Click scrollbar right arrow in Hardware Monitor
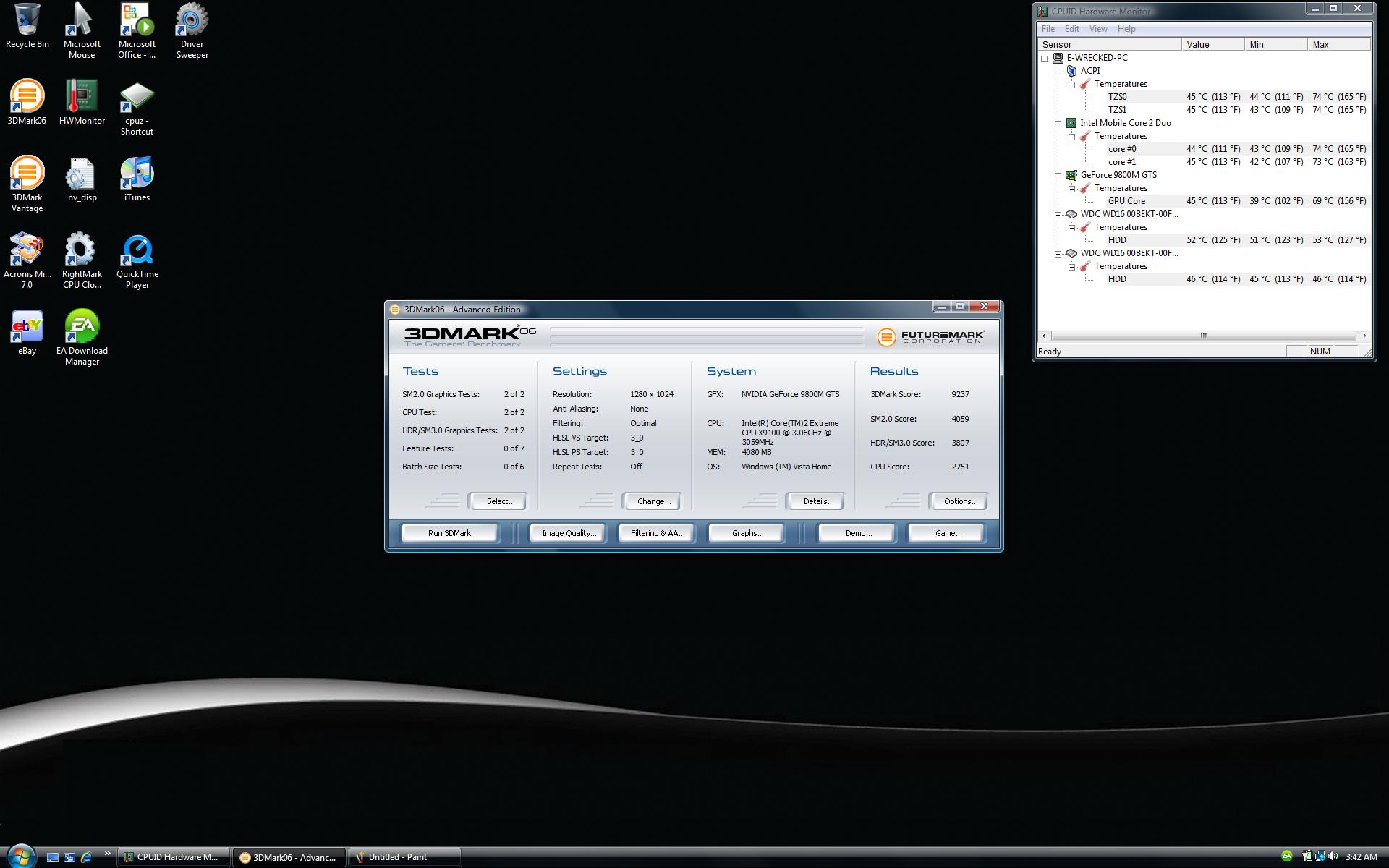The height and width of the screenshot is (868, 1389). (x=1364, y=336)
